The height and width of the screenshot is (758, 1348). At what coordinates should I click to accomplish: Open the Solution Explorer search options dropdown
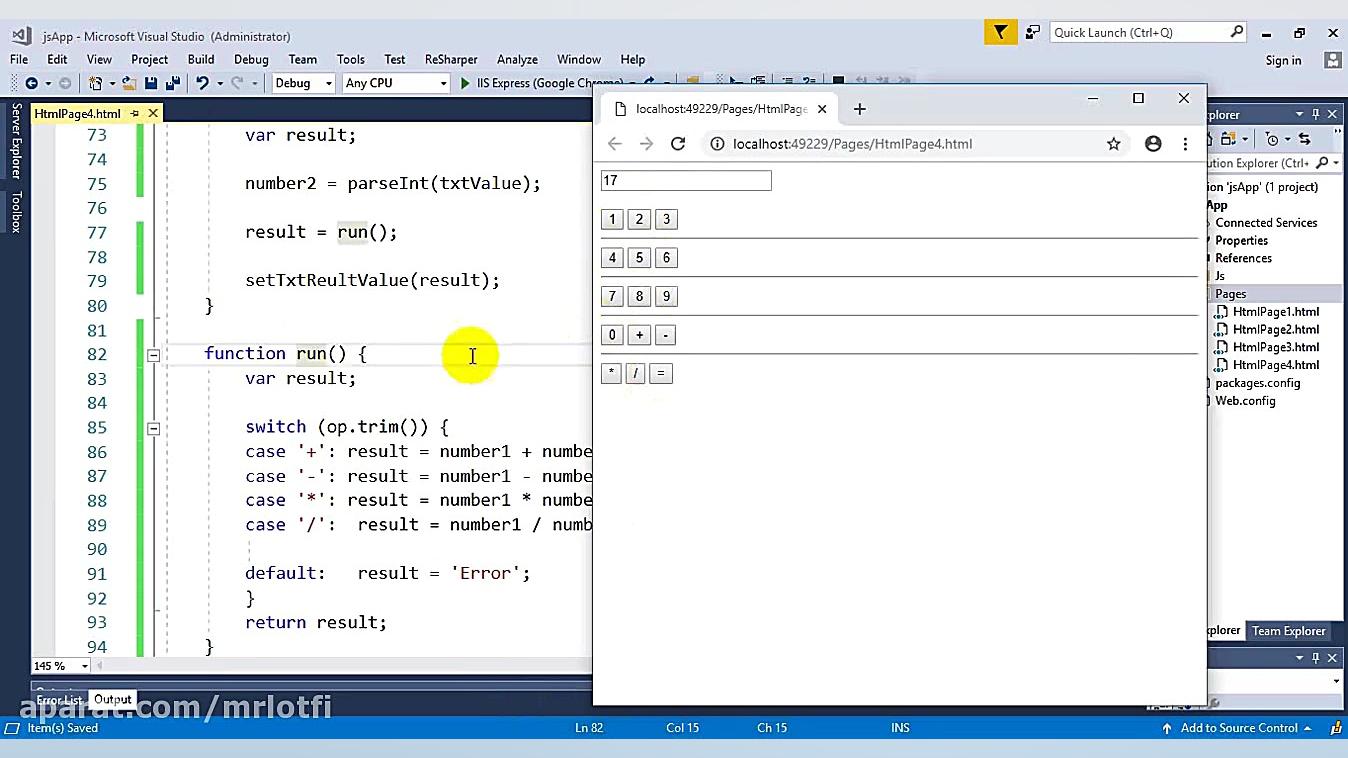coord(1336,163)
